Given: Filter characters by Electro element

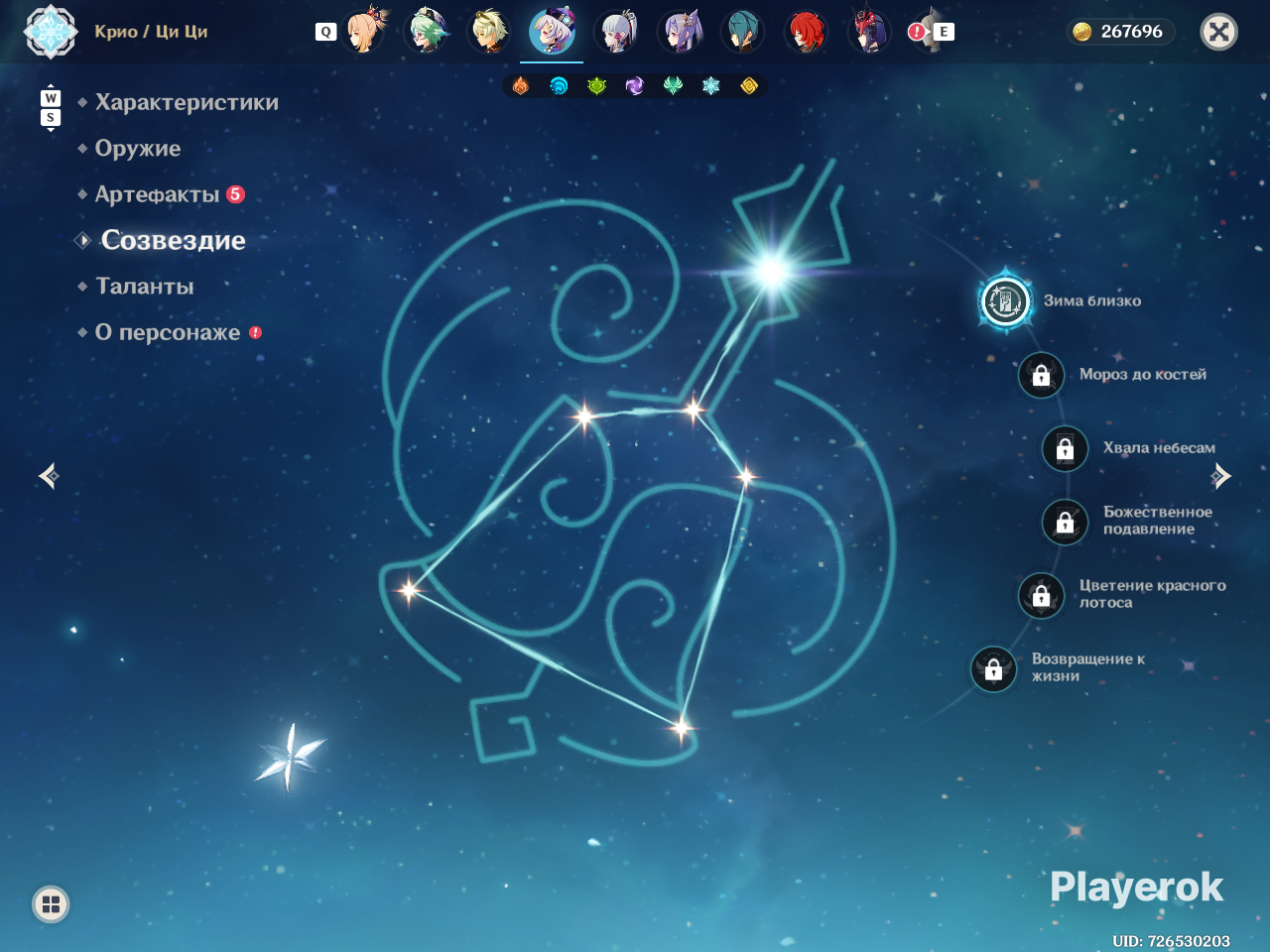Looking at the screenshot, I should coord(635,86).
